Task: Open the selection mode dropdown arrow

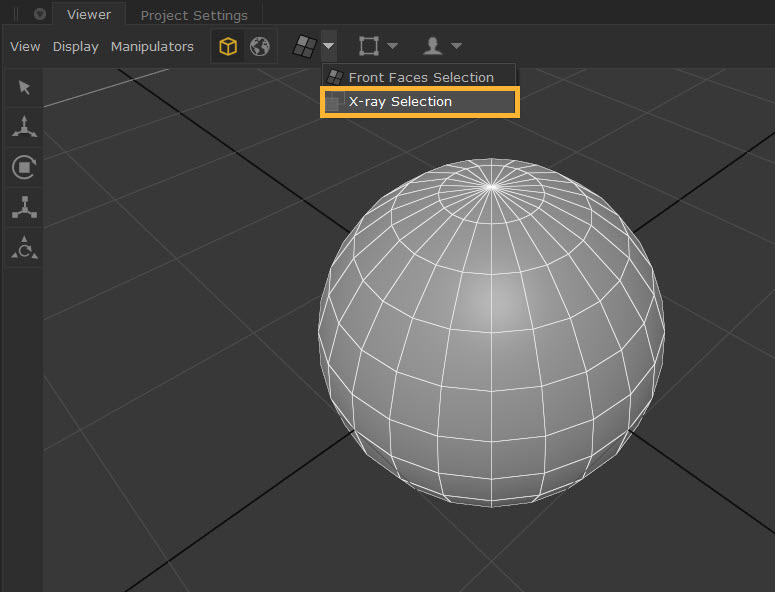Action: point(328,46)
